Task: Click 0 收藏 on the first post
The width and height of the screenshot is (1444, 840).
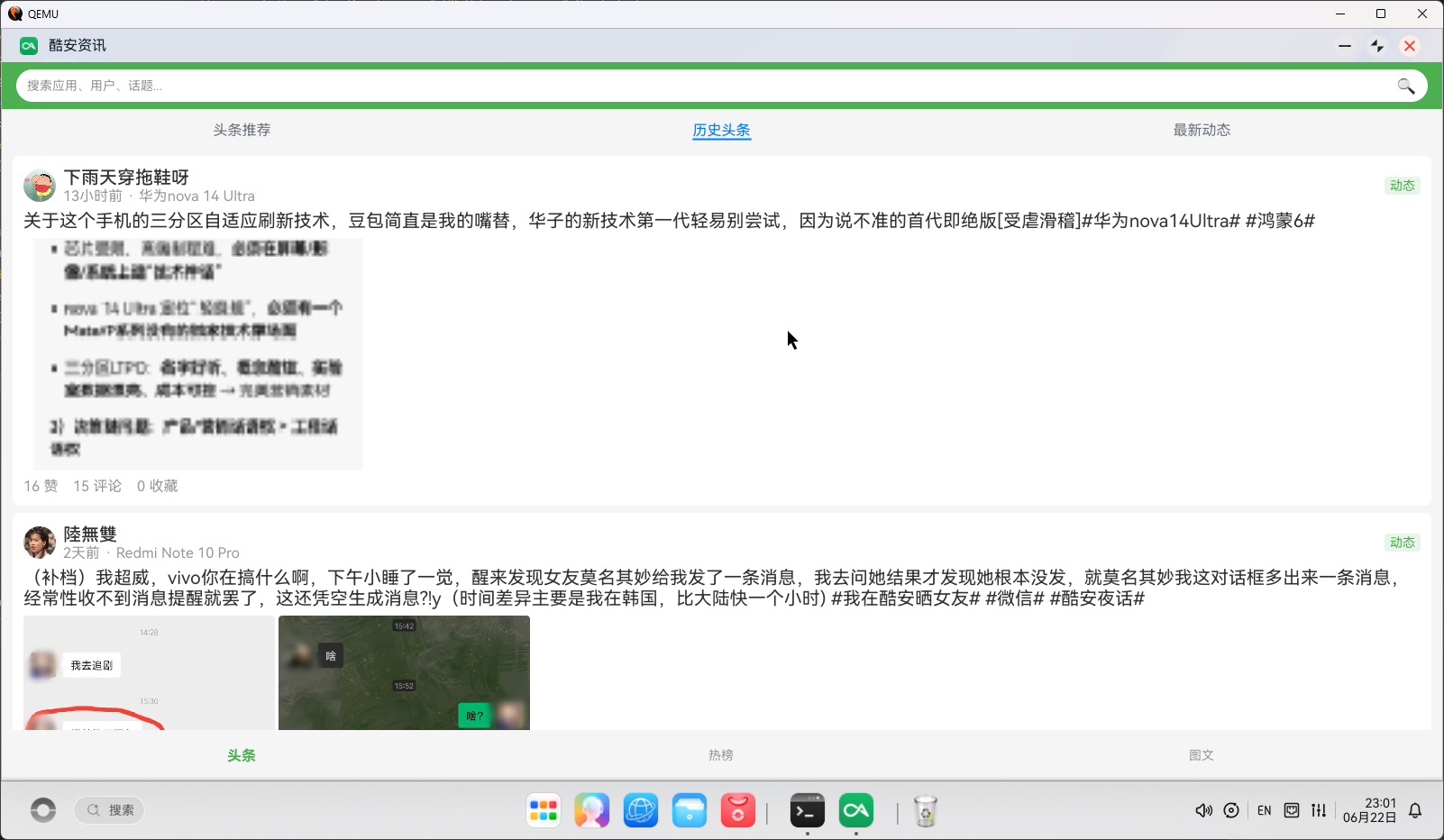Action: point(158,486)
